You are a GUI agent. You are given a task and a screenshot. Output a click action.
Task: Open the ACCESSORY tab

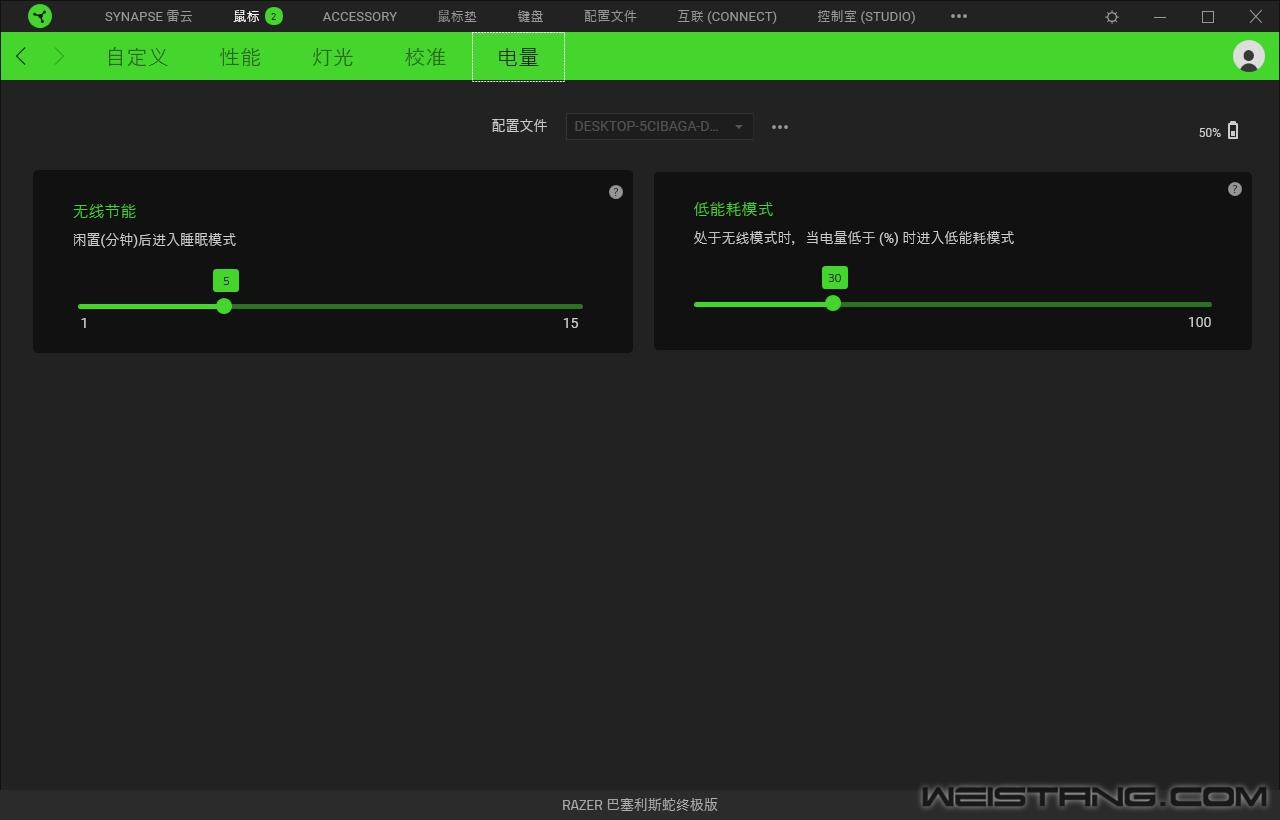tap(360, 16)
